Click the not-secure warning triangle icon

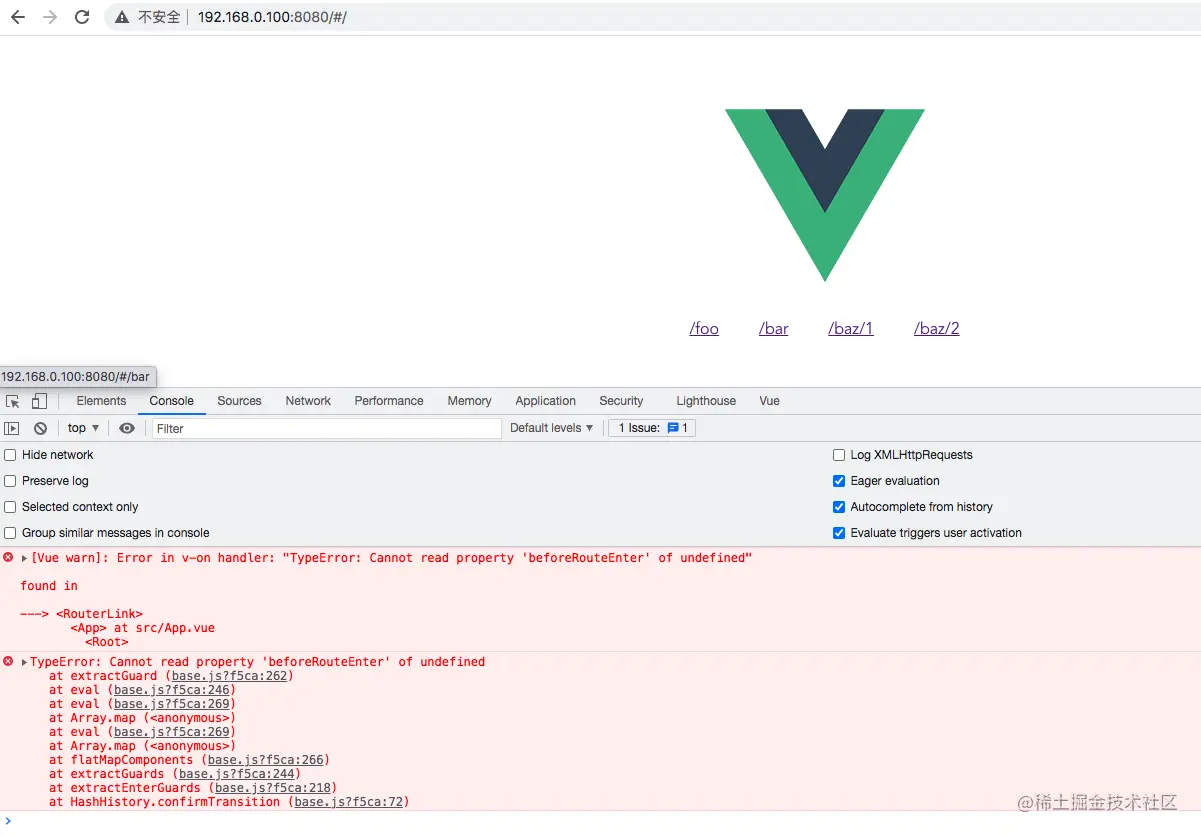point(122,17)
